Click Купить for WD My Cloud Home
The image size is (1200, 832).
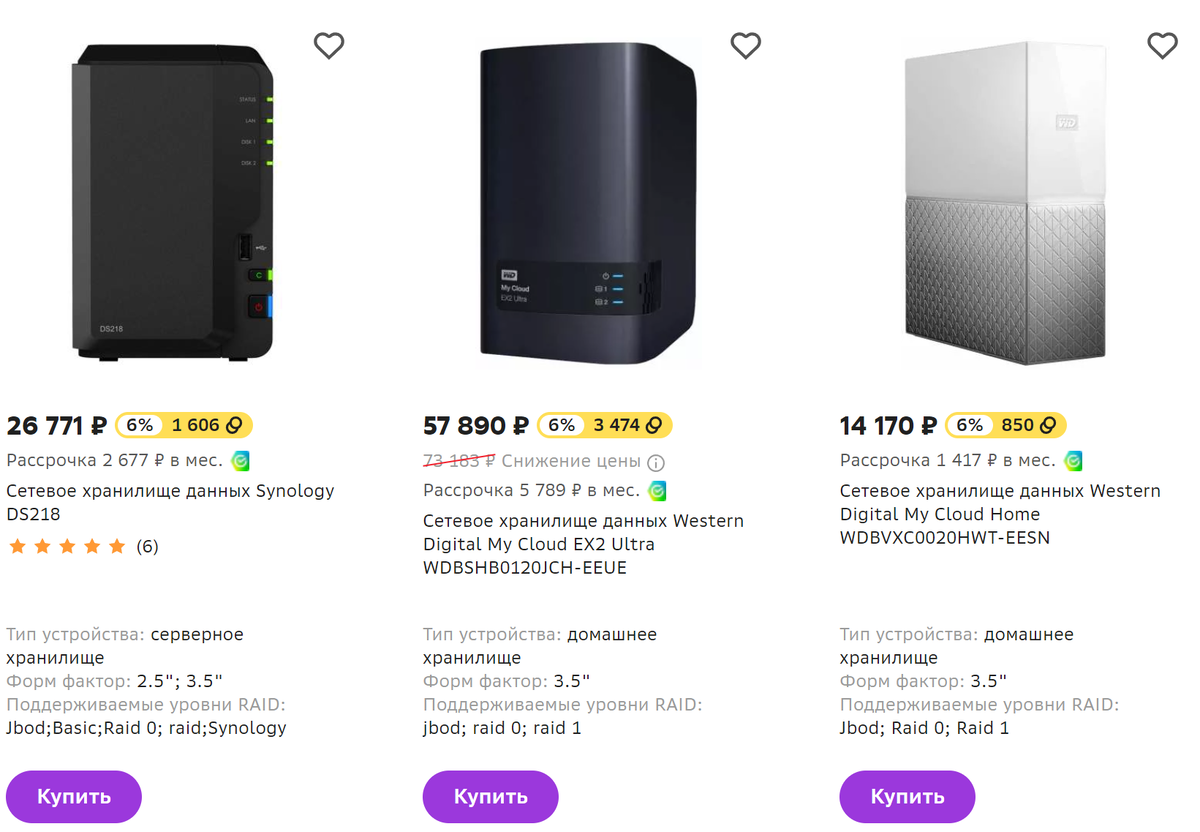coord(907,797)
